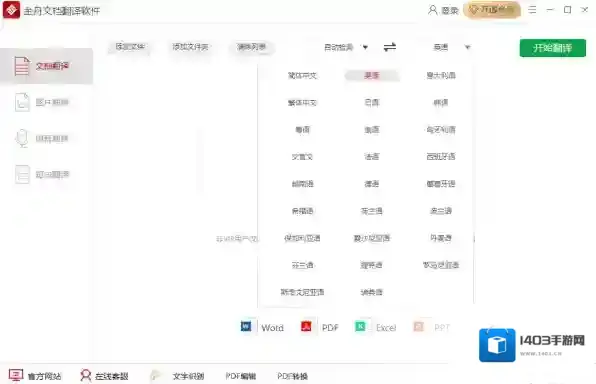Screen dimensions: 596x384
Task: Select 德语 in language list
Action: (x=372, y=184)
